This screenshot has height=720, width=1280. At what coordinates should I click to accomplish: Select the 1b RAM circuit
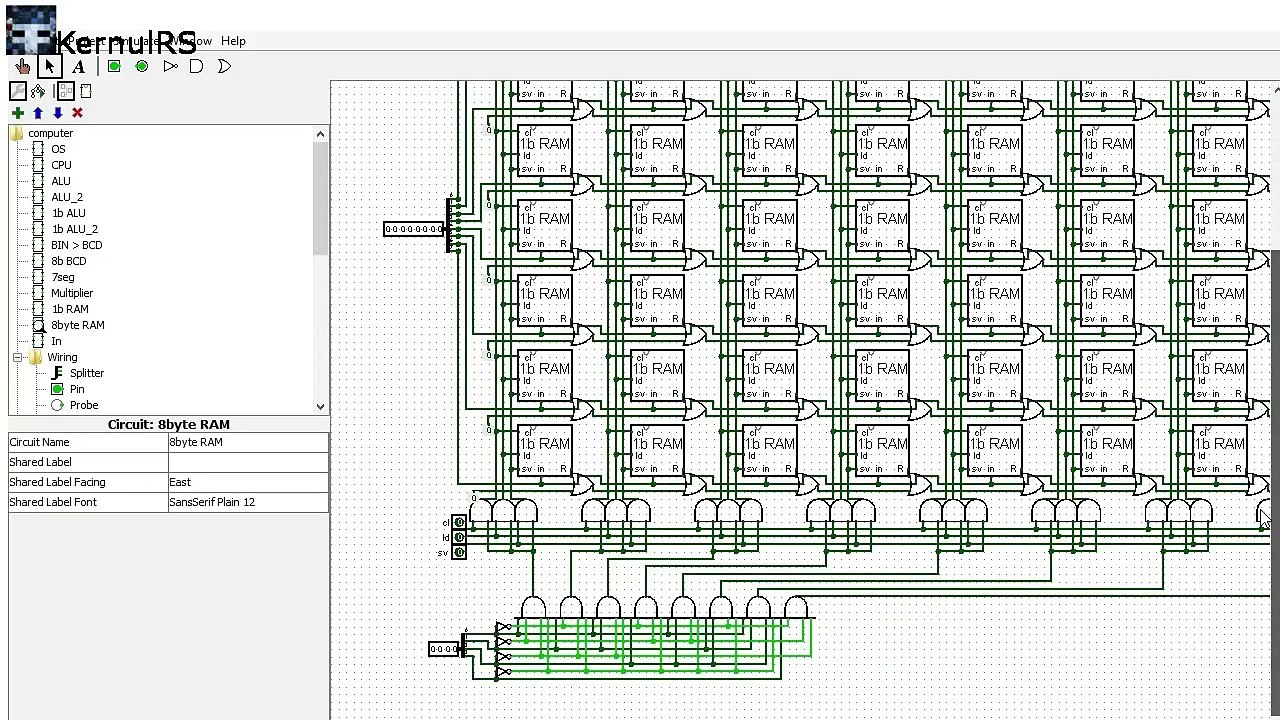[x=70, y=309]
